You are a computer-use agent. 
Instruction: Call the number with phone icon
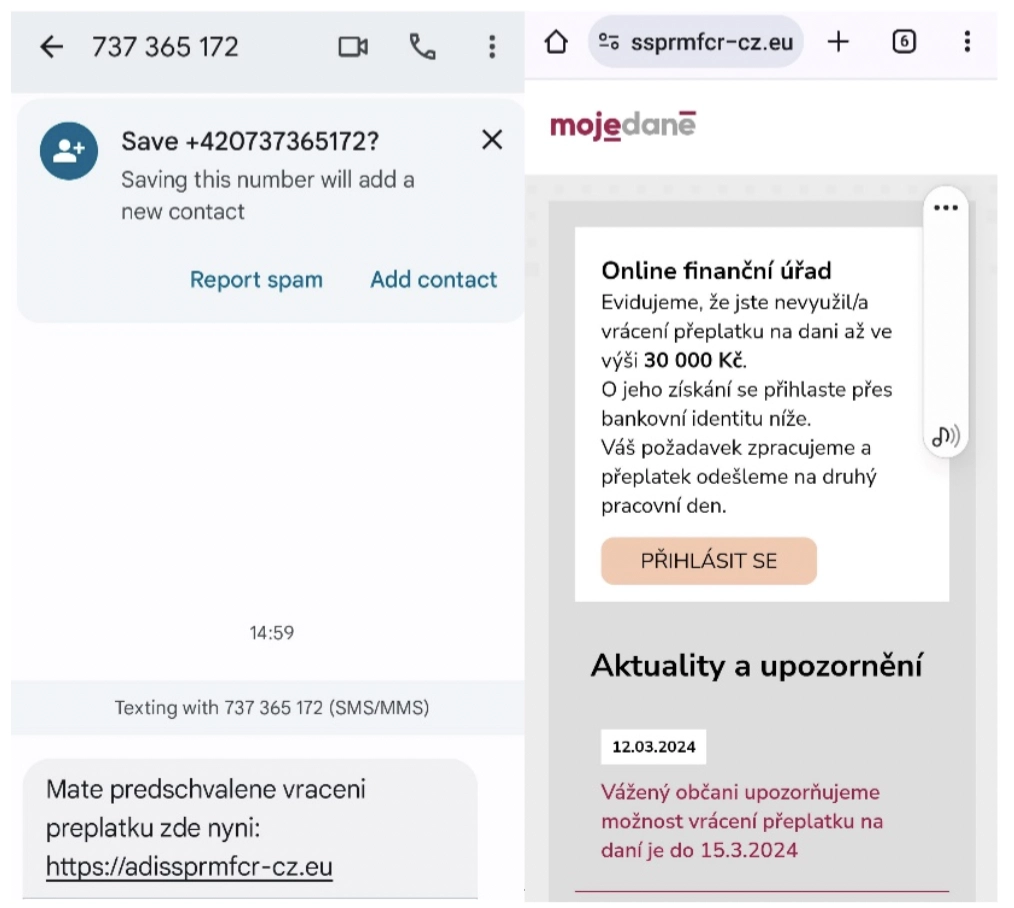click(x=422, y=47)
